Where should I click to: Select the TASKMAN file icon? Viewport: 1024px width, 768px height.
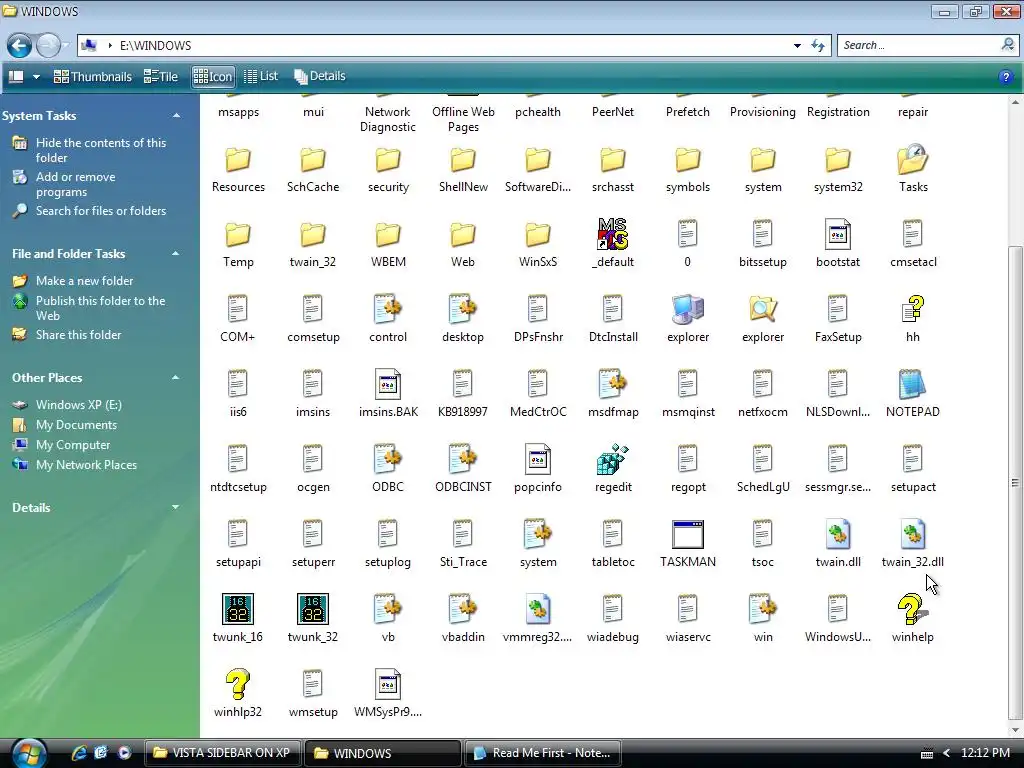coord(688,535)
